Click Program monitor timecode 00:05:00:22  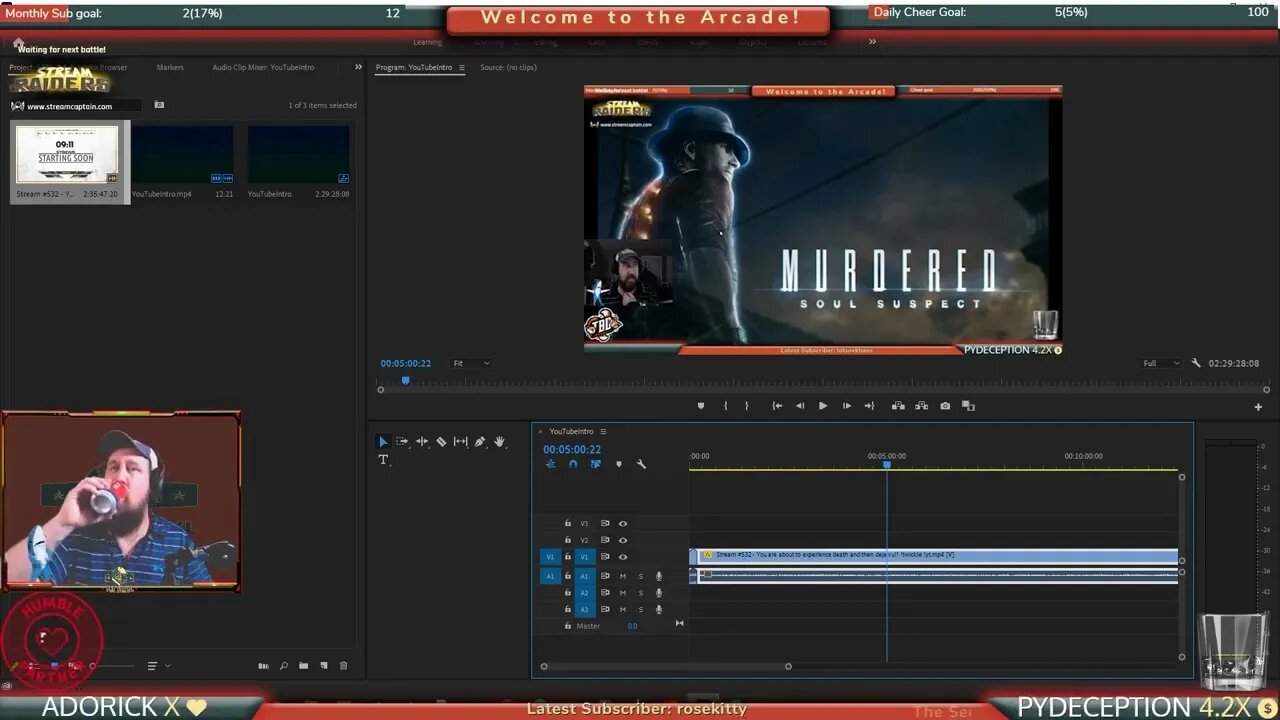click(x=405, y=363)
